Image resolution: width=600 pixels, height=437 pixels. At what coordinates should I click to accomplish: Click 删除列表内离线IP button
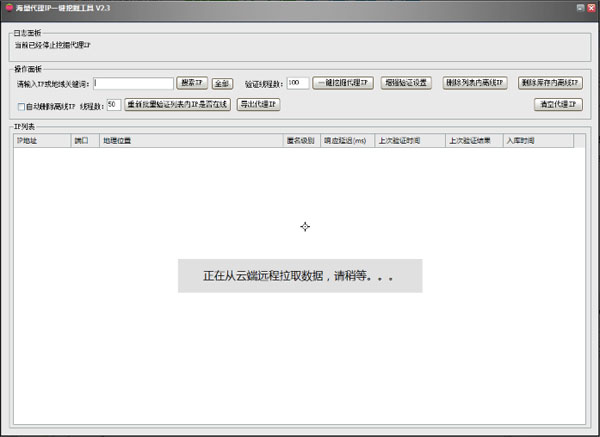475,83
